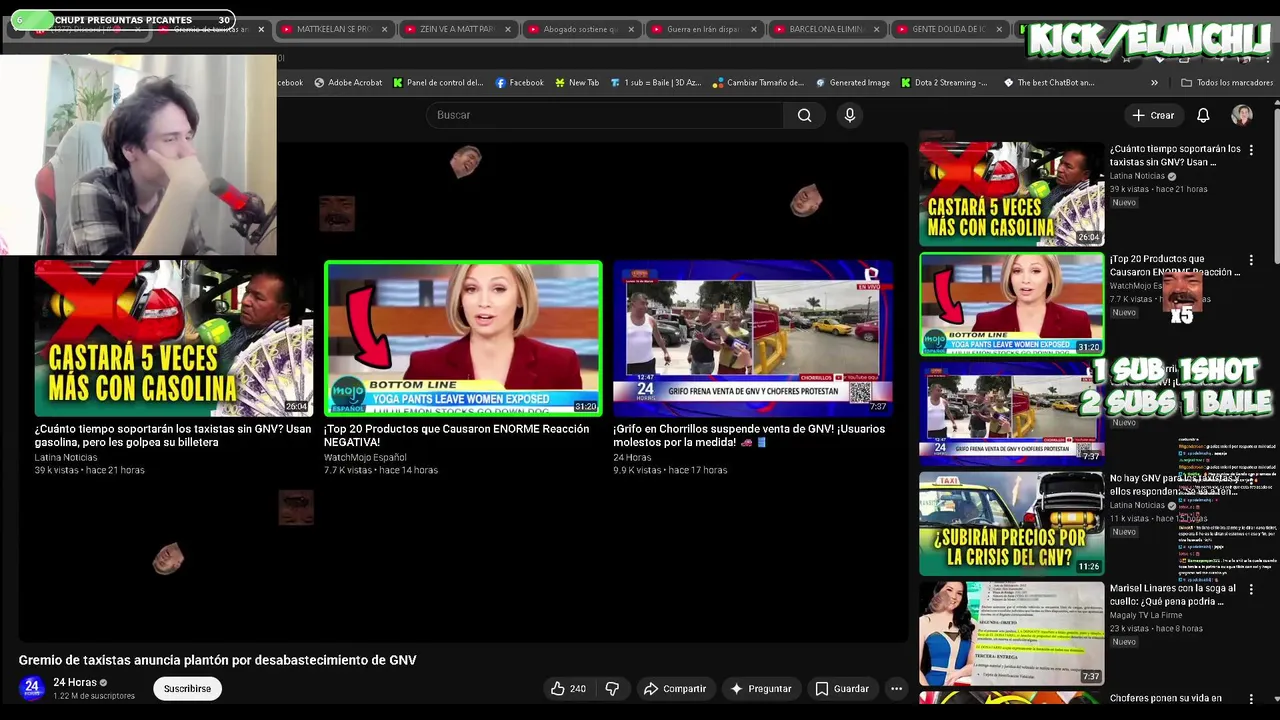This screenshot has height=720, width=1280.
Task: Close the MATTKEELAN SE PRO tab
Action: 384,29
